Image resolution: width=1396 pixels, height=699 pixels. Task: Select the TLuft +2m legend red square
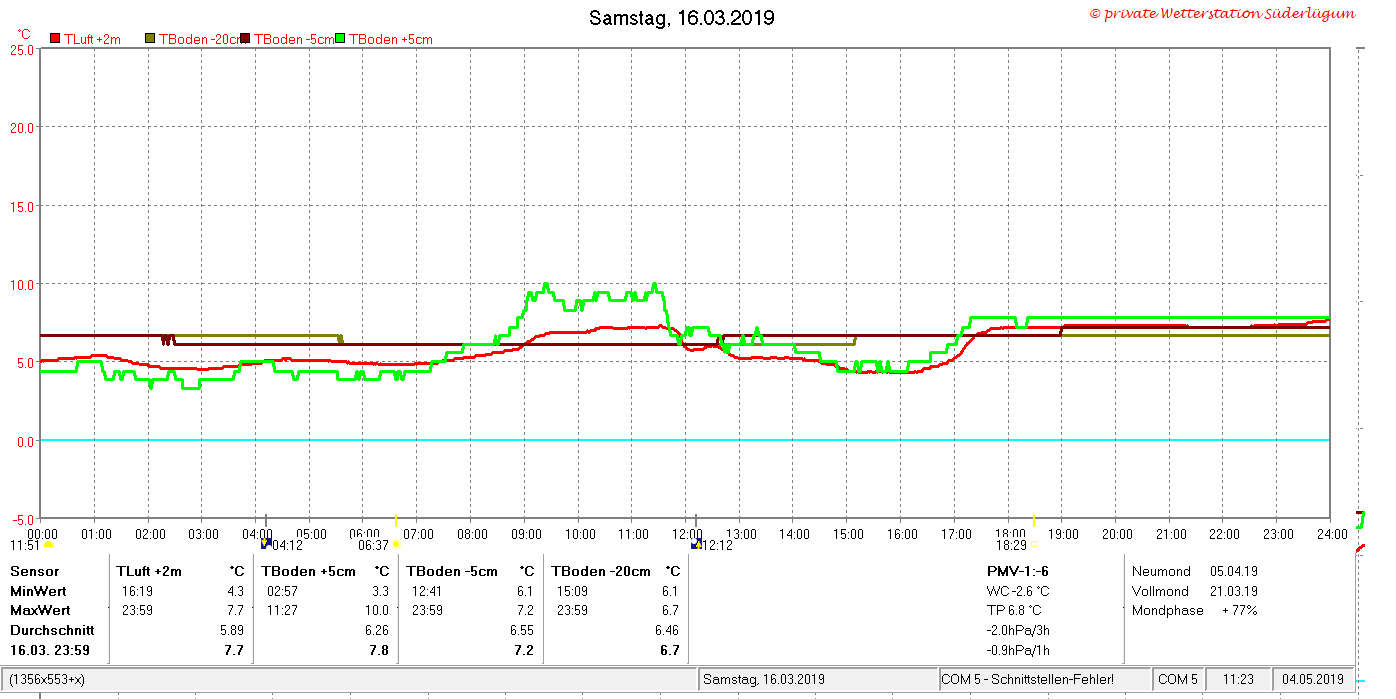point(55,38)
